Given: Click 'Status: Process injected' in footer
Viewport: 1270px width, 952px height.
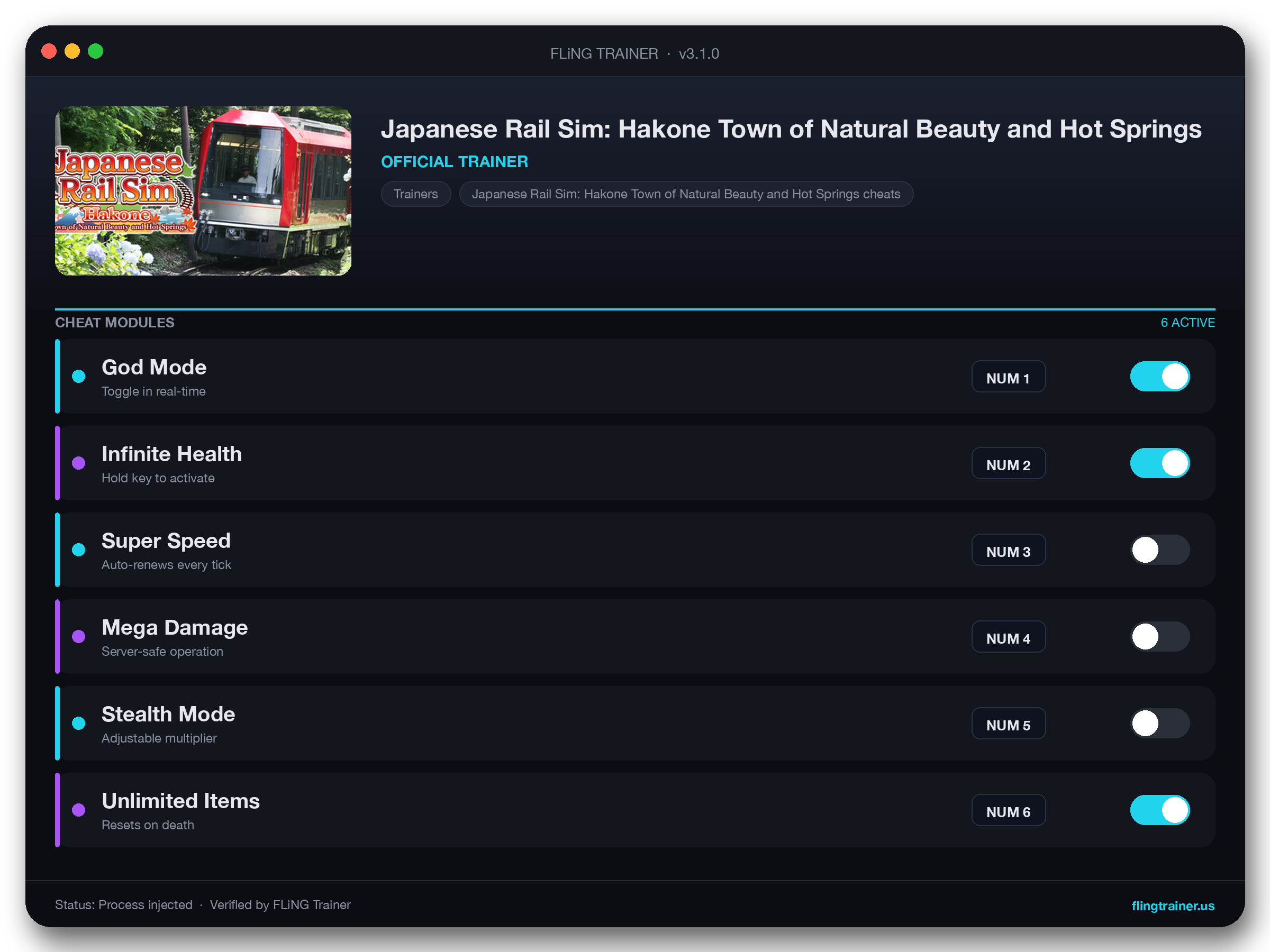Looking at the screenshot, I should point(123,905).
